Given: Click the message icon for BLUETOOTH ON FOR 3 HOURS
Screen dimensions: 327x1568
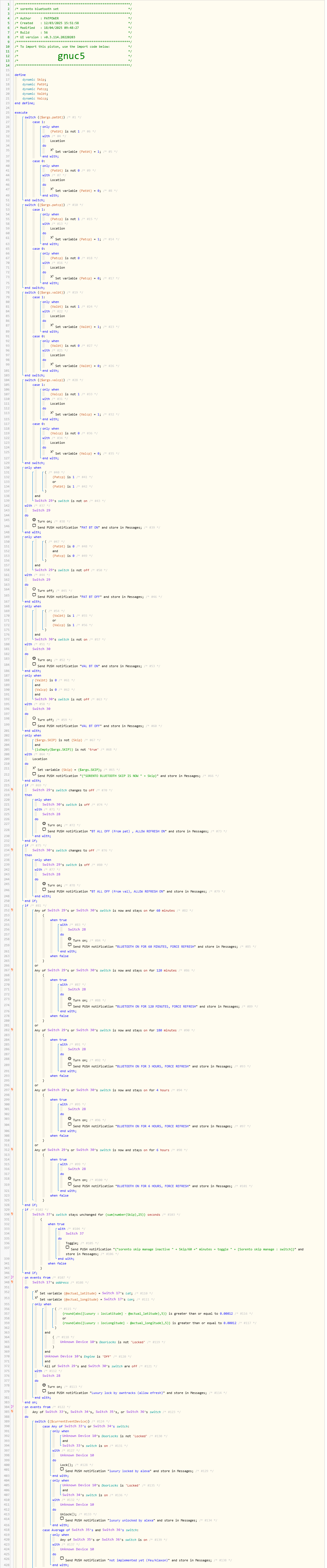Looking at the screenshot, I should [x=70, y=1065].
